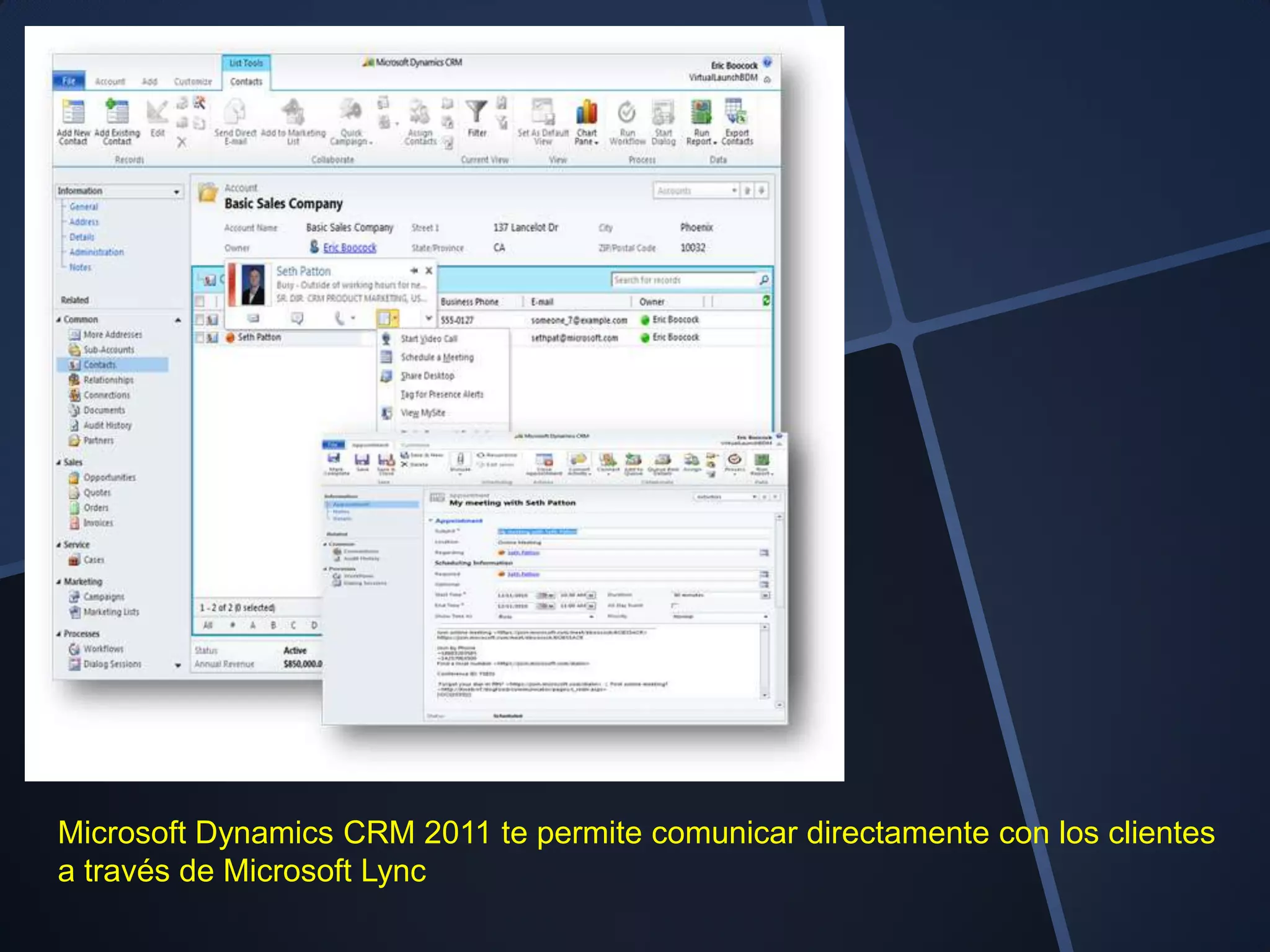1270x952 pixels.
Task: Click the Assign Contacts icon
Action: (420, 113)
